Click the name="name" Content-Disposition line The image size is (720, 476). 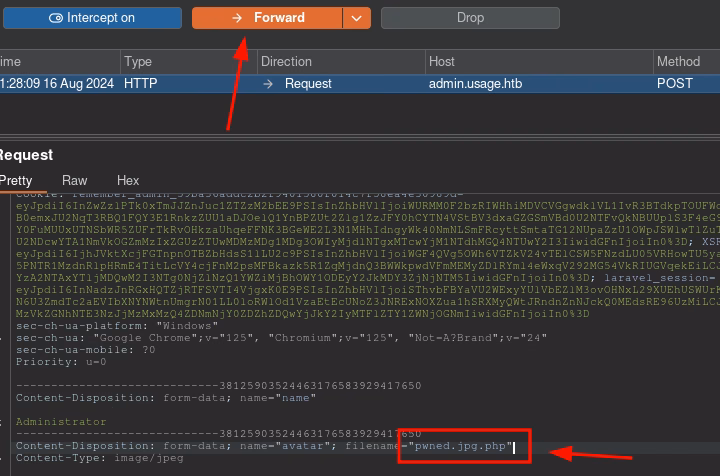166,398
